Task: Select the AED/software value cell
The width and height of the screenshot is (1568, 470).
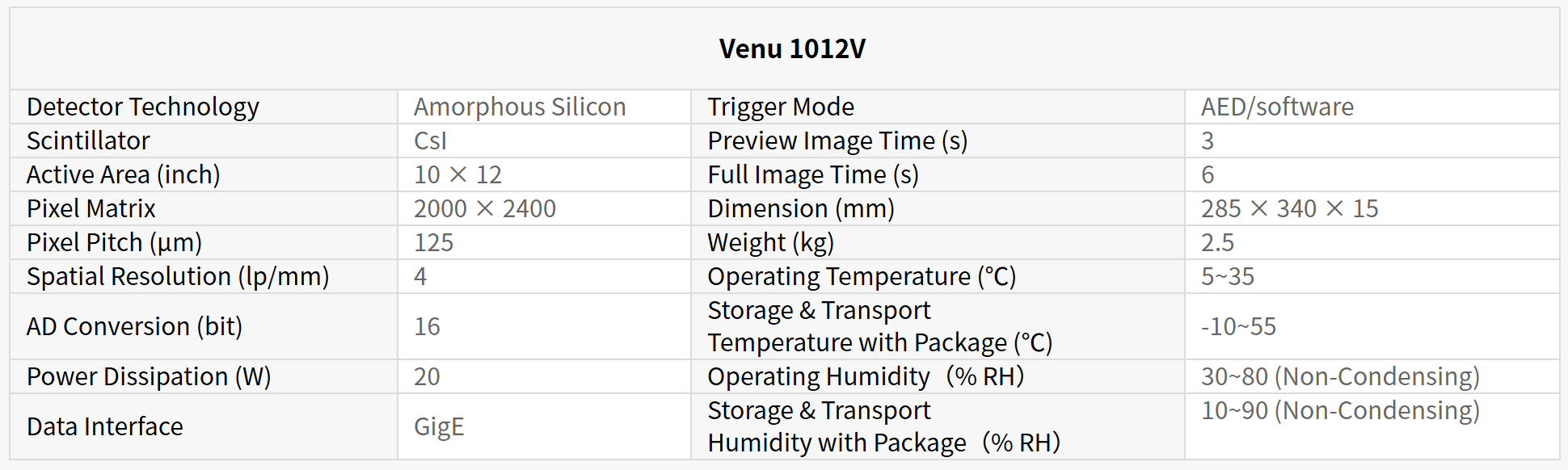Action: [x=1277, y=107]
